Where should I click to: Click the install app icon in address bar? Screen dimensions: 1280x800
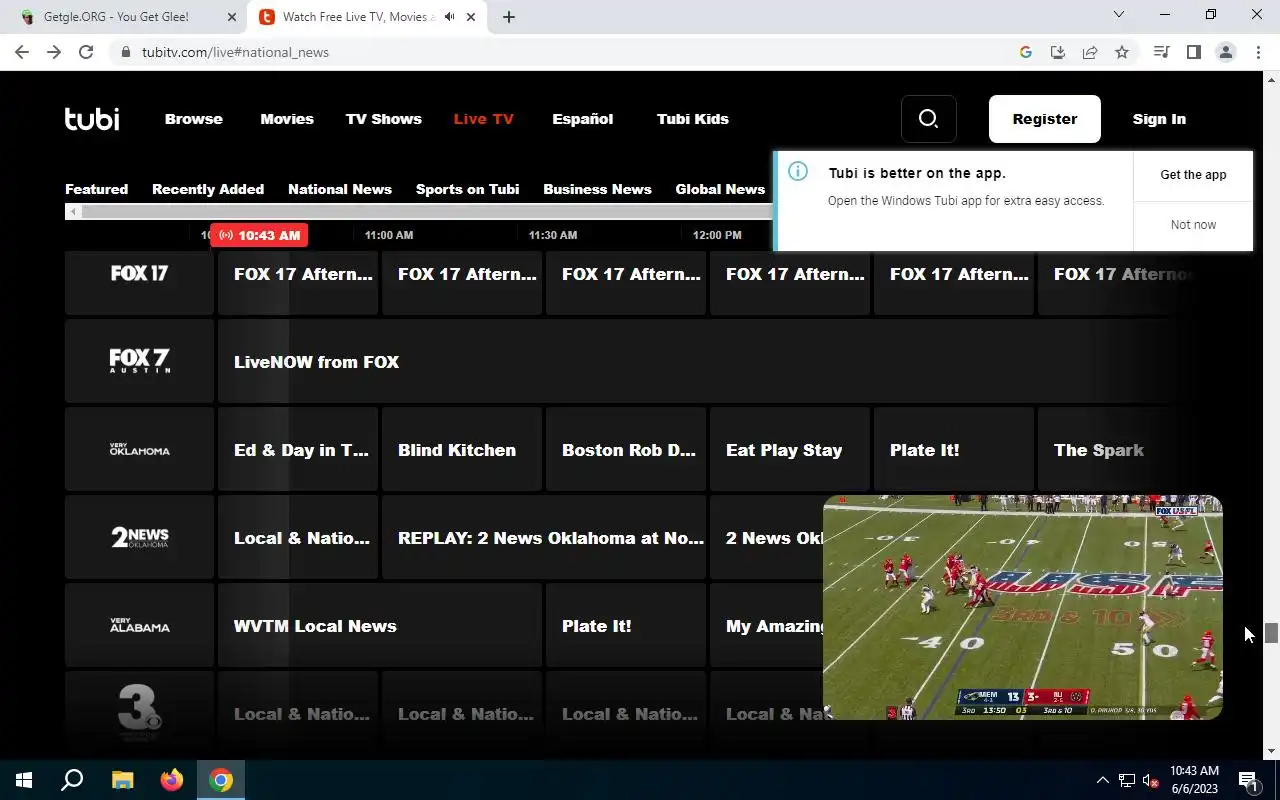click(1058, 52)
